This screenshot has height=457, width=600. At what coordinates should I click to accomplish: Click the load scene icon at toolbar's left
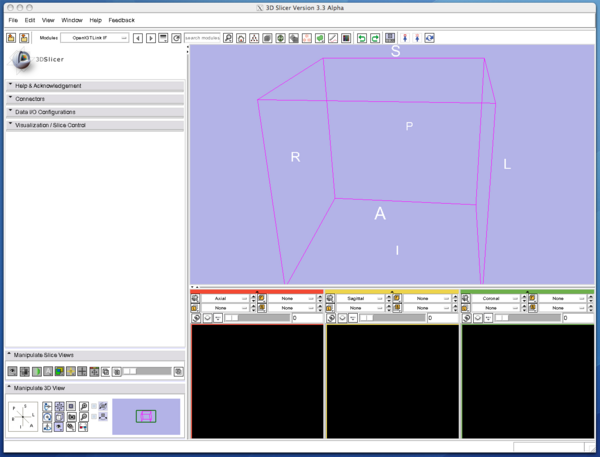tap(11, 38)
